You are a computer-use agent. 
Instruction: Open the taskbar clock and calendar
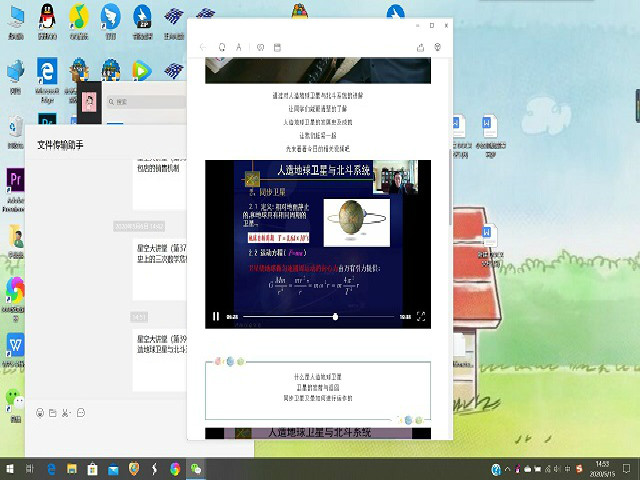[x=602, y=469]
